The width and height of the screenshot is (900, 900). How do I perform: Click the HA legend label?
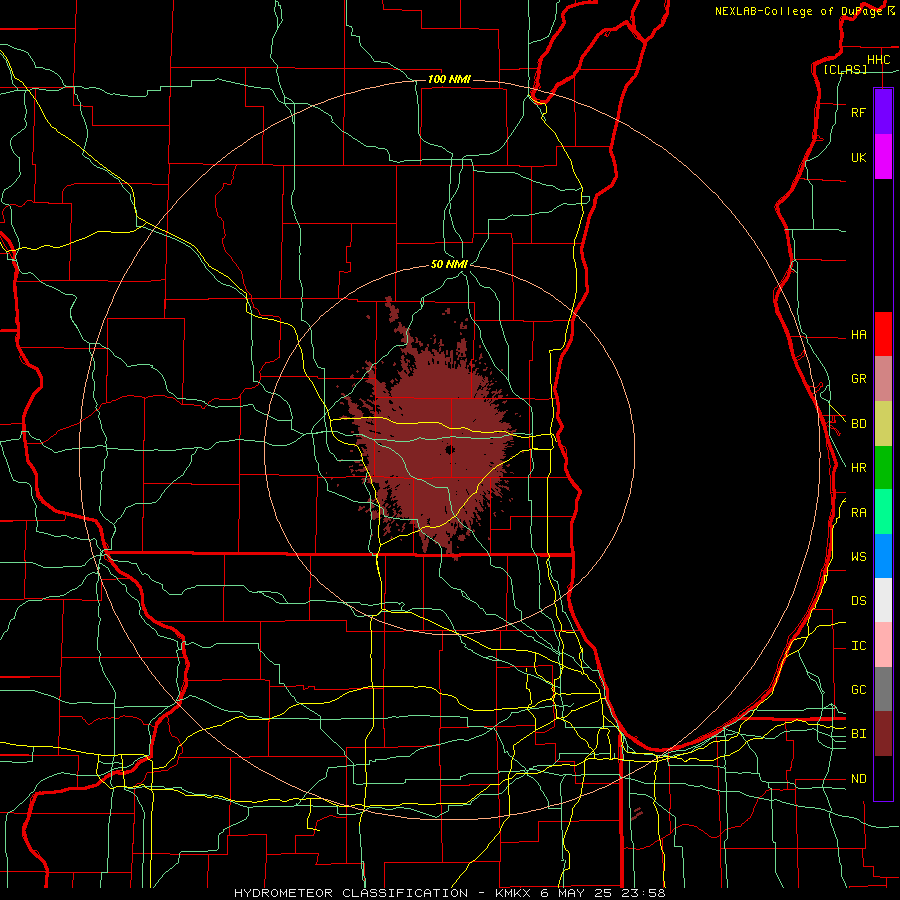(x=858, y=335)
